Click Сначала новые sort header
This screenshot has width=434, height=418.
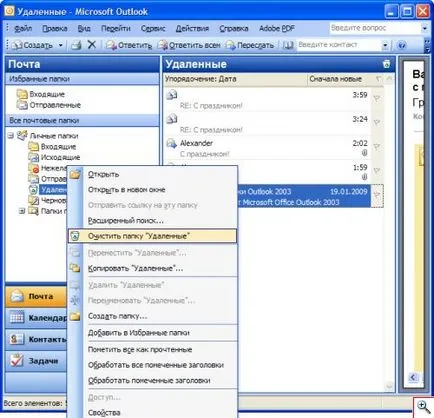pos(339,79)
